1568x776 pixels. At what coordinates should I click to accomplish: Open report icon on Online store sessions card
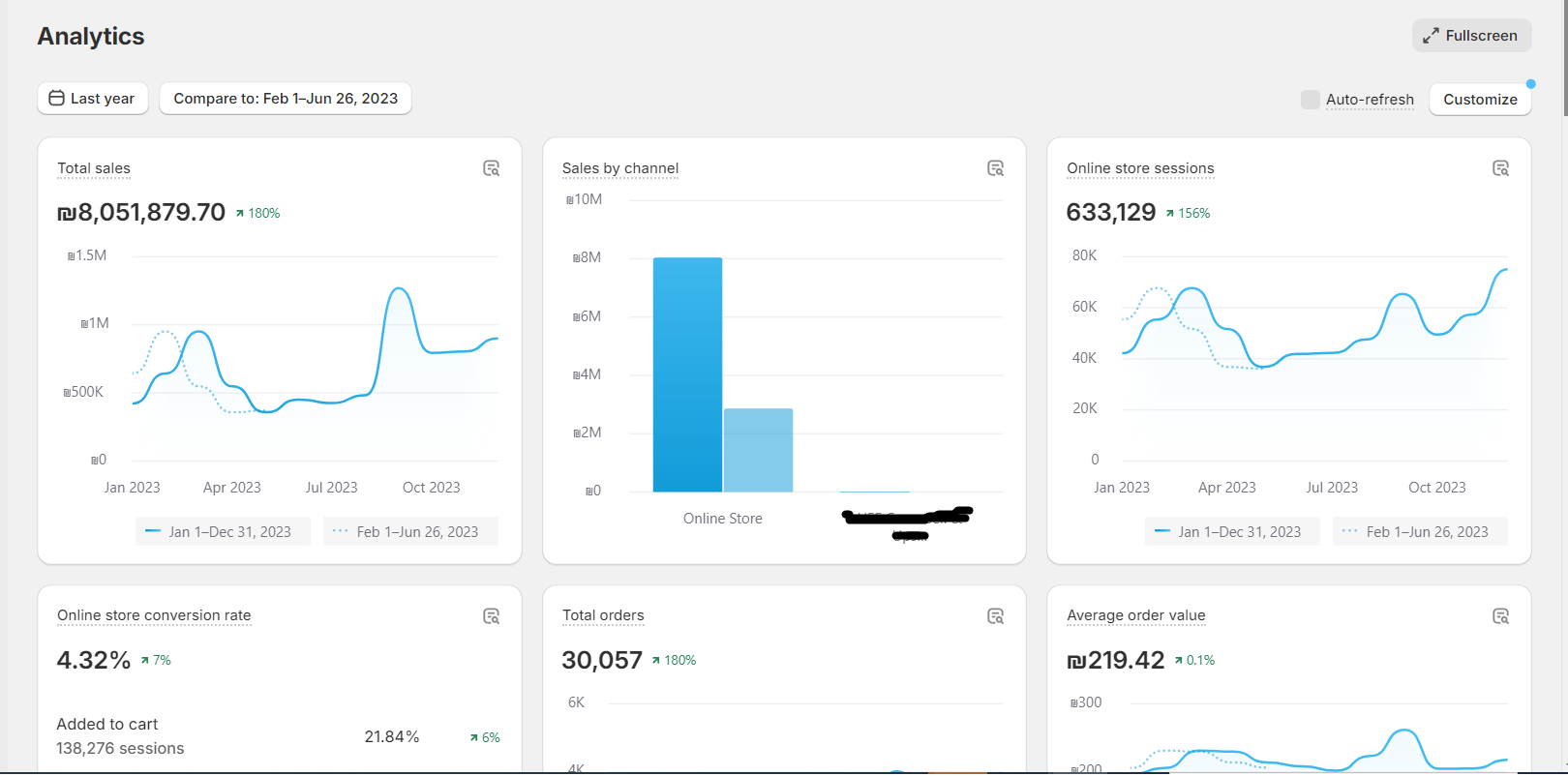tap(1500, 168)
